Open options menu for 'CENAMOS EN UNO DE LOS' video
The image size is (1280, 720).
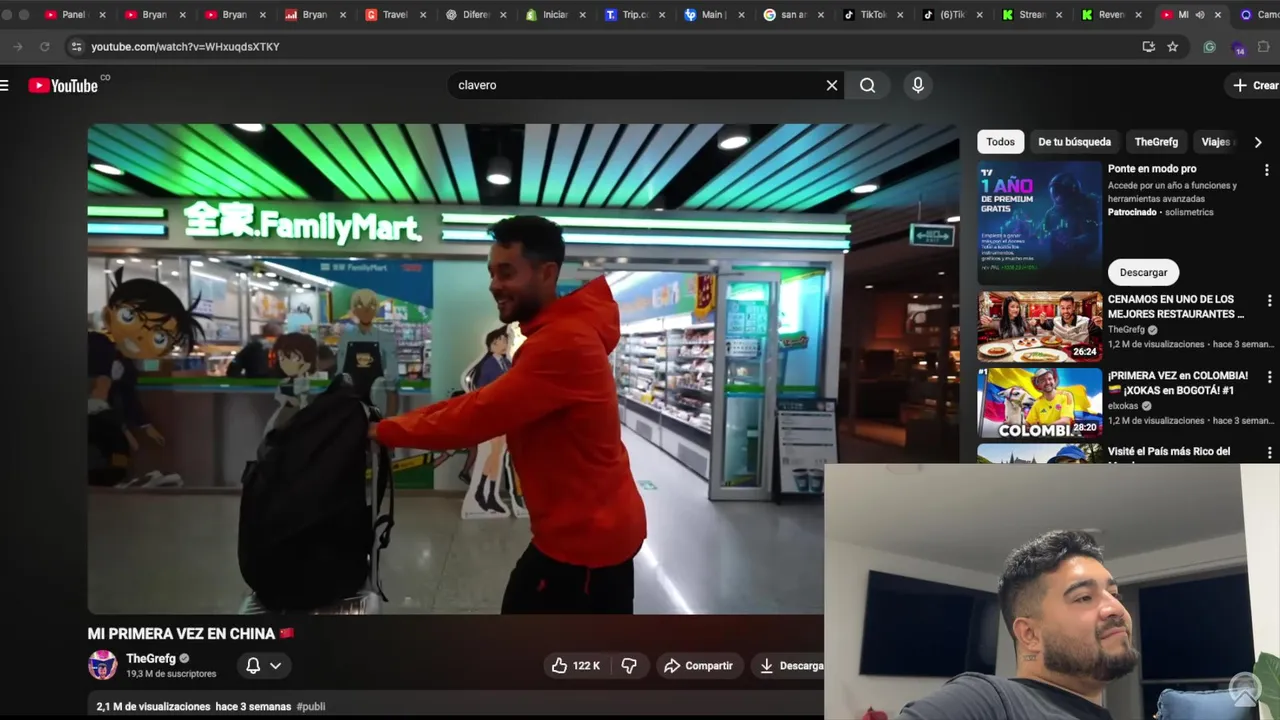tap(1269, 301)
